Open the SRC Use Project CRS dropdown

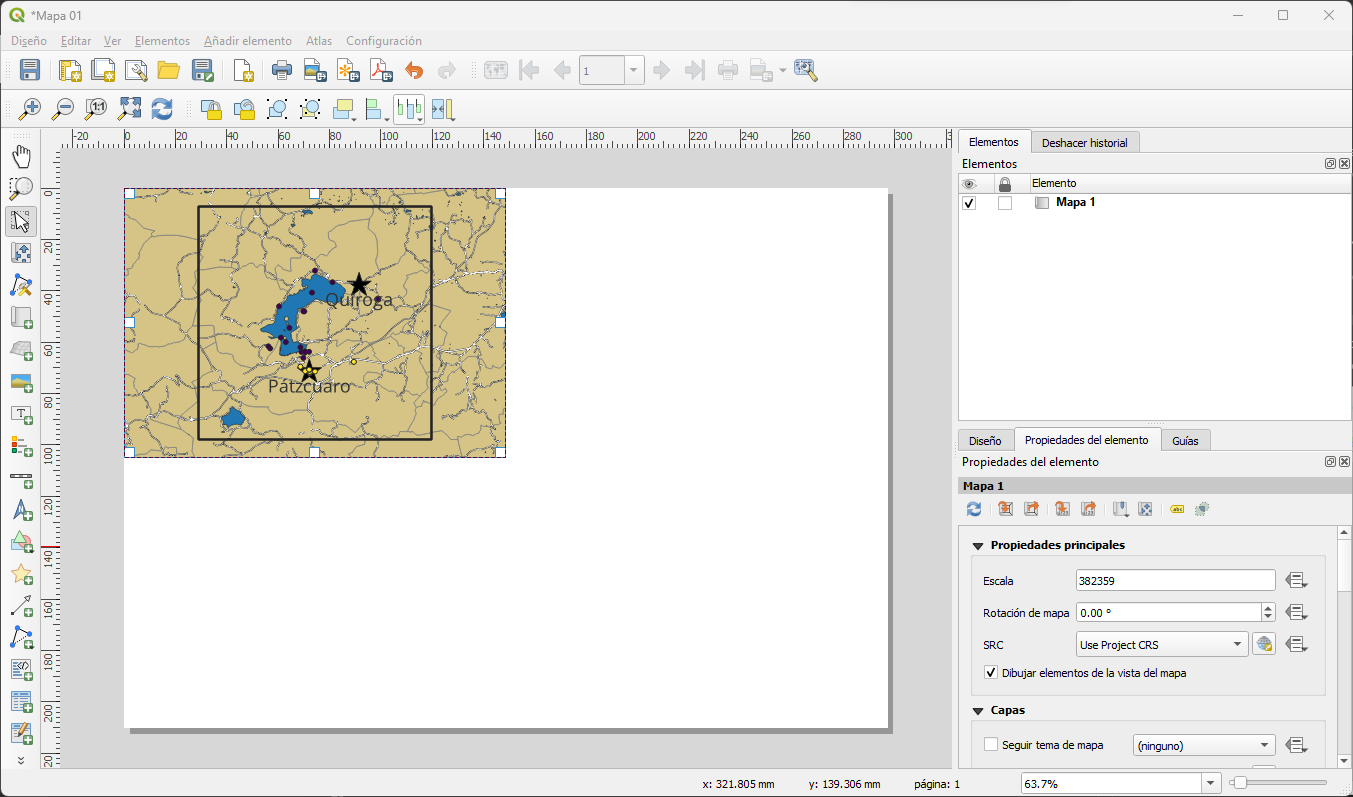(1162, 645)
